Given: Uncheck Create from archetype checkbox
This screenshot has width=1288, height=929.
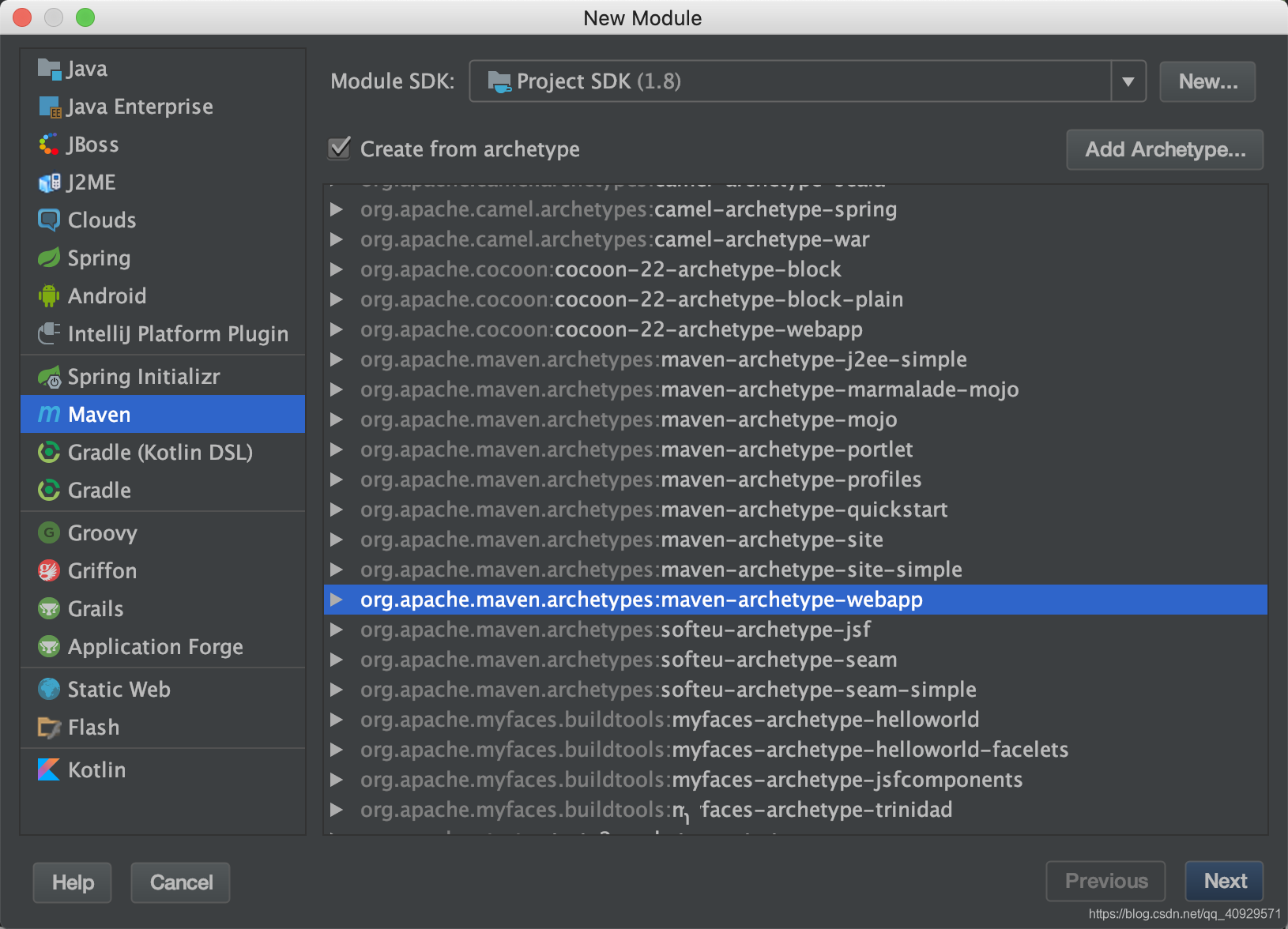Looking at the screenshot, I should [x=340, y=148].
